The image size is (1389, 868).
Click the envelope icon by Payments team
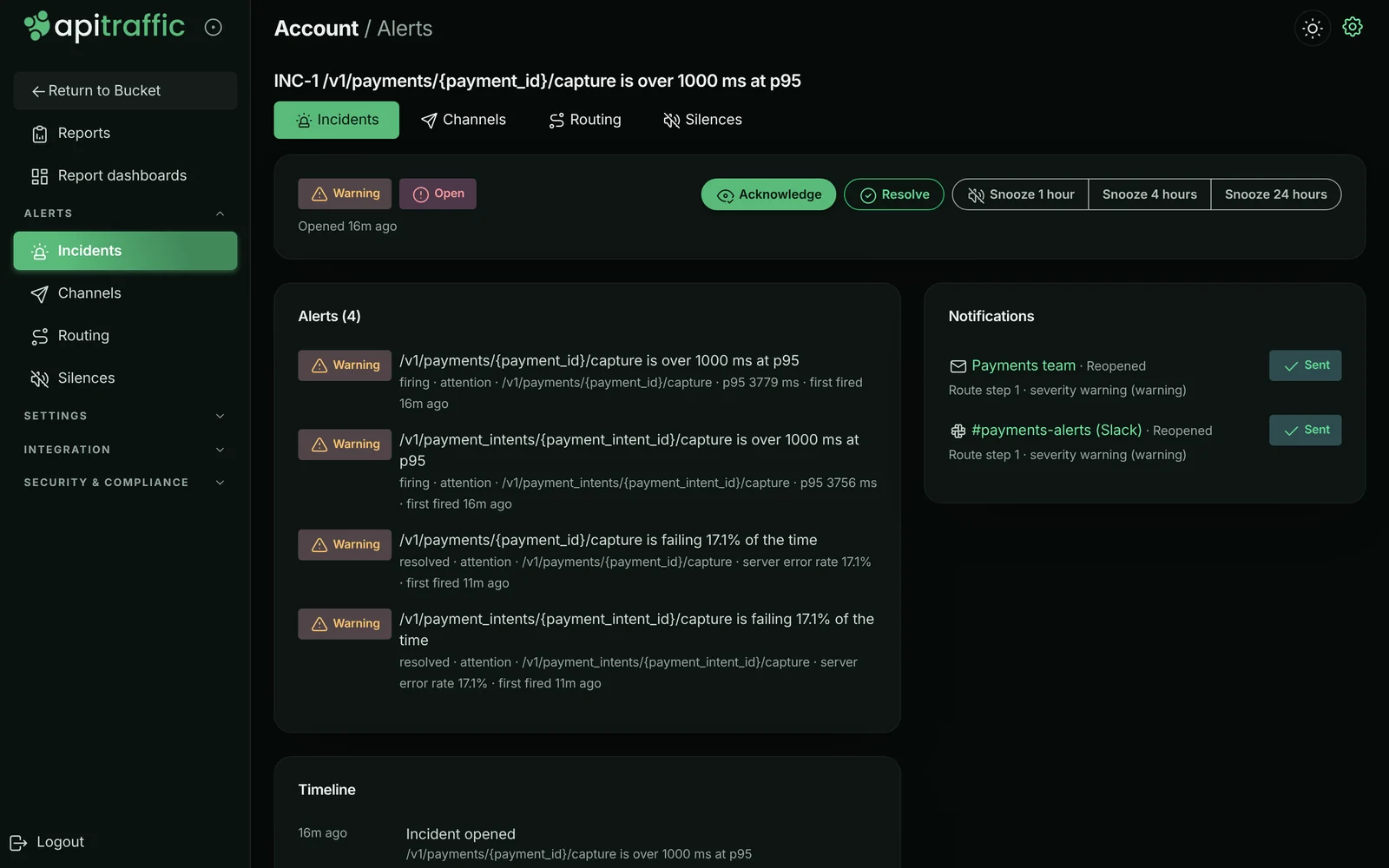[x=958, y=366]
